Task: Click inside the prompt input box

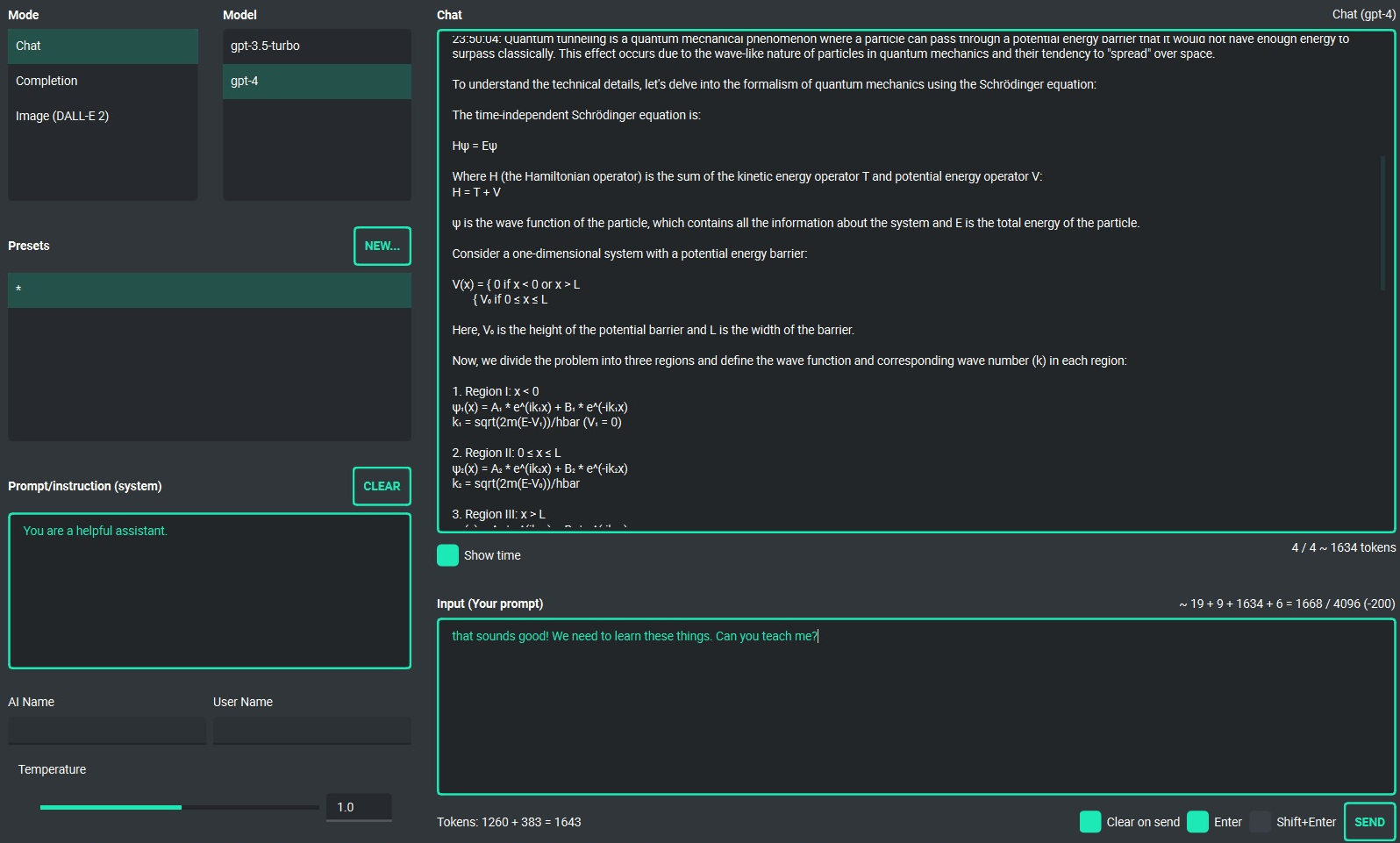Action: 915,706
